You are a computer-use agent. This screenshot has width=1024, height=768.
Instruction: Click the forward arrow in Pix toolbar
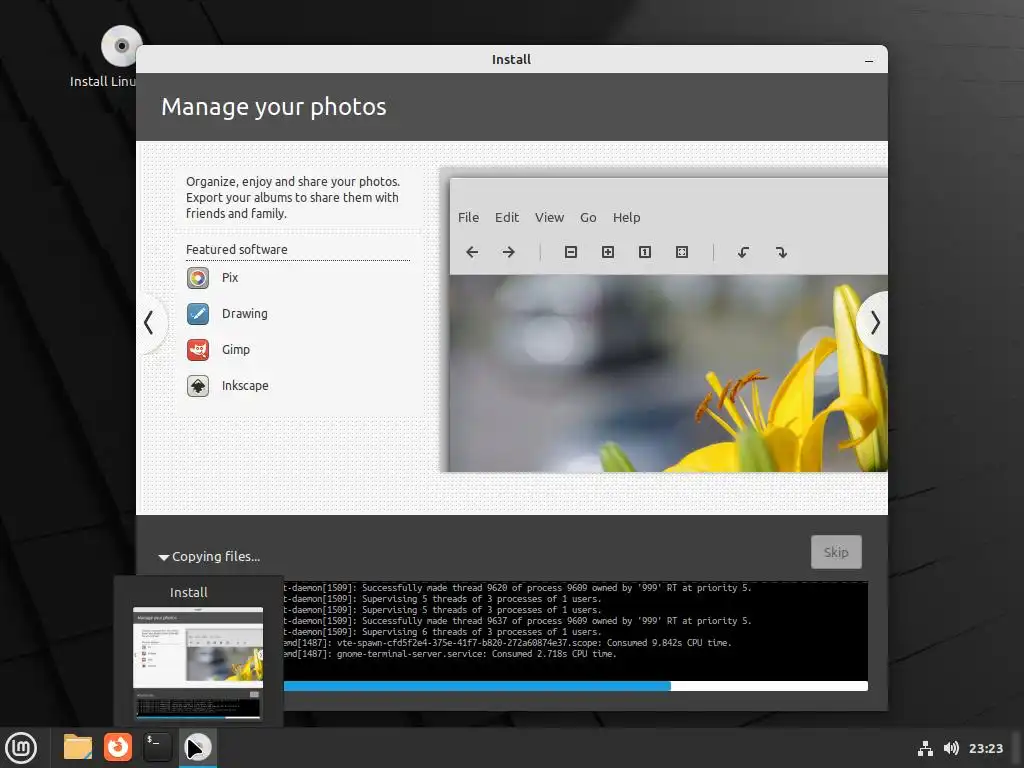pos(509,252)
